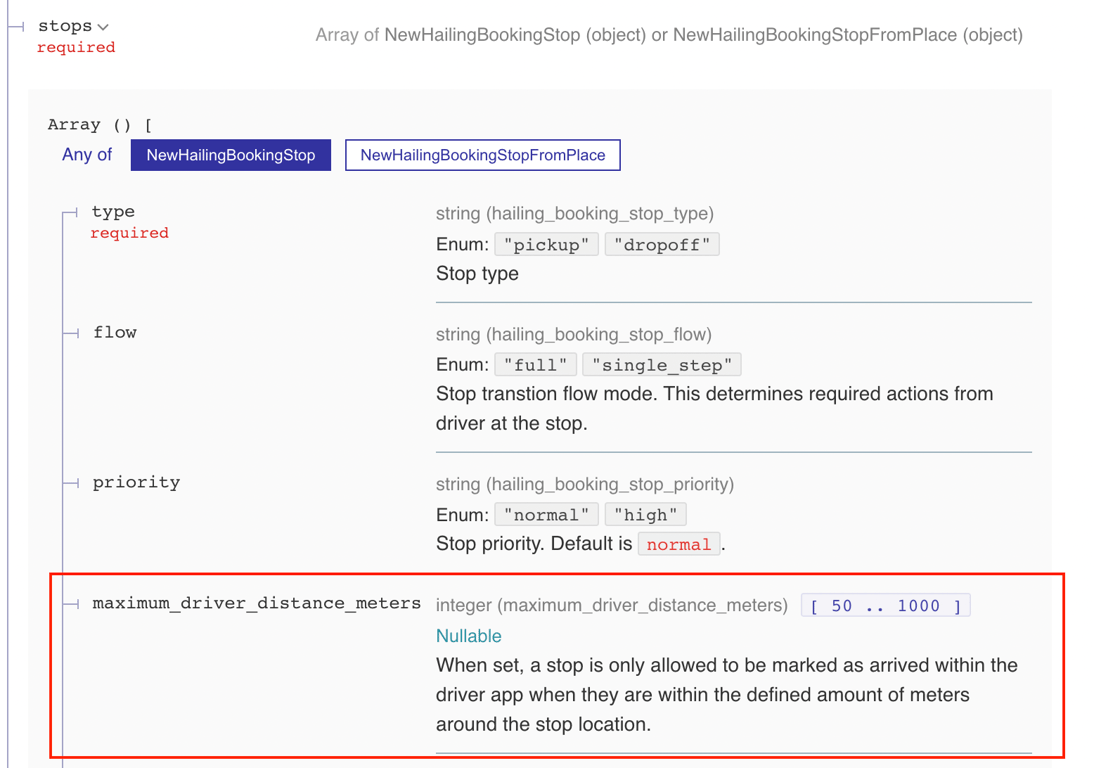Click the [ 50 .. 1000 ] range badge
This screenshot has height=768, width=1094.
(885, 605)
